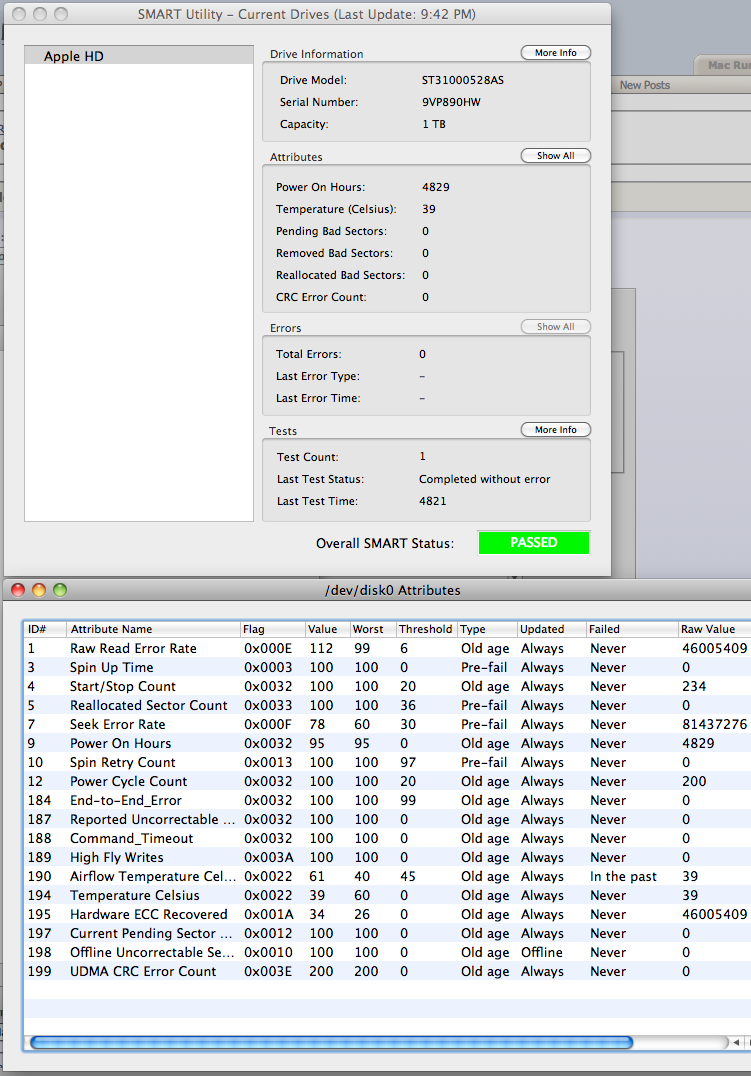Click the horizontal scrollbar left arrow
The width and height of the screenshot is (751, 1076).
point(737,1042)
